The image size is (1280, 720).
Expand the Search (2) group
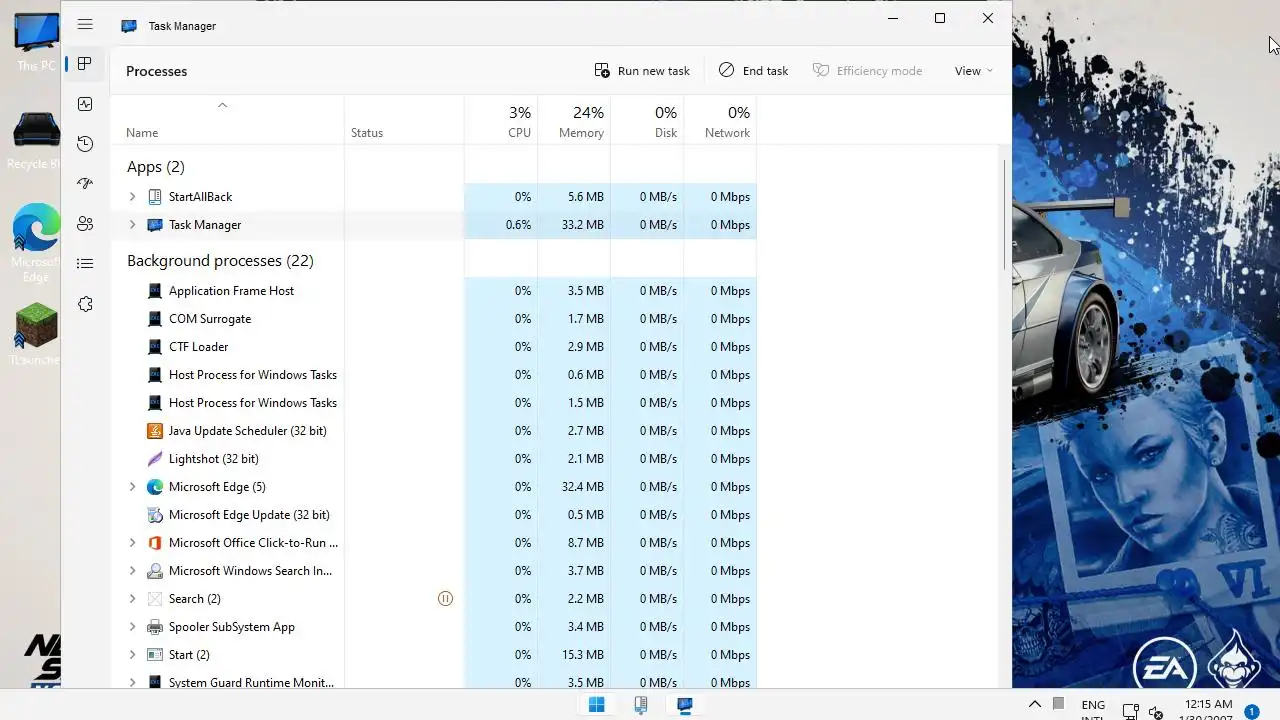(x=132, y=599)
